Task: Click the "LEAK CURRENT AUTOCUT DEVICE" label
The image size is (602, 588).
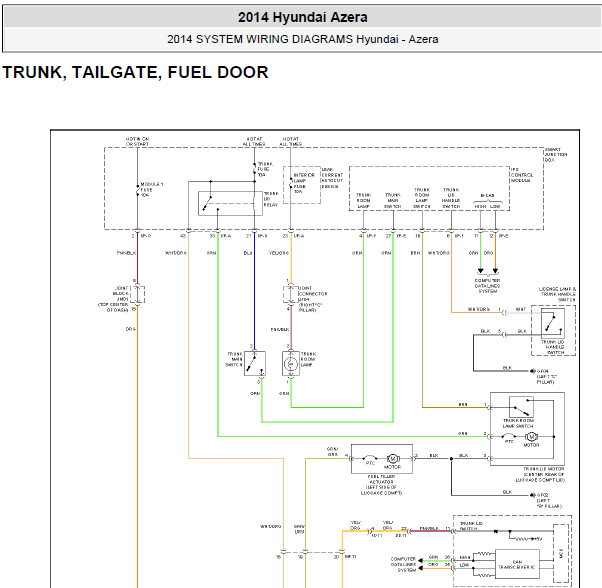Action: (332, 178)
